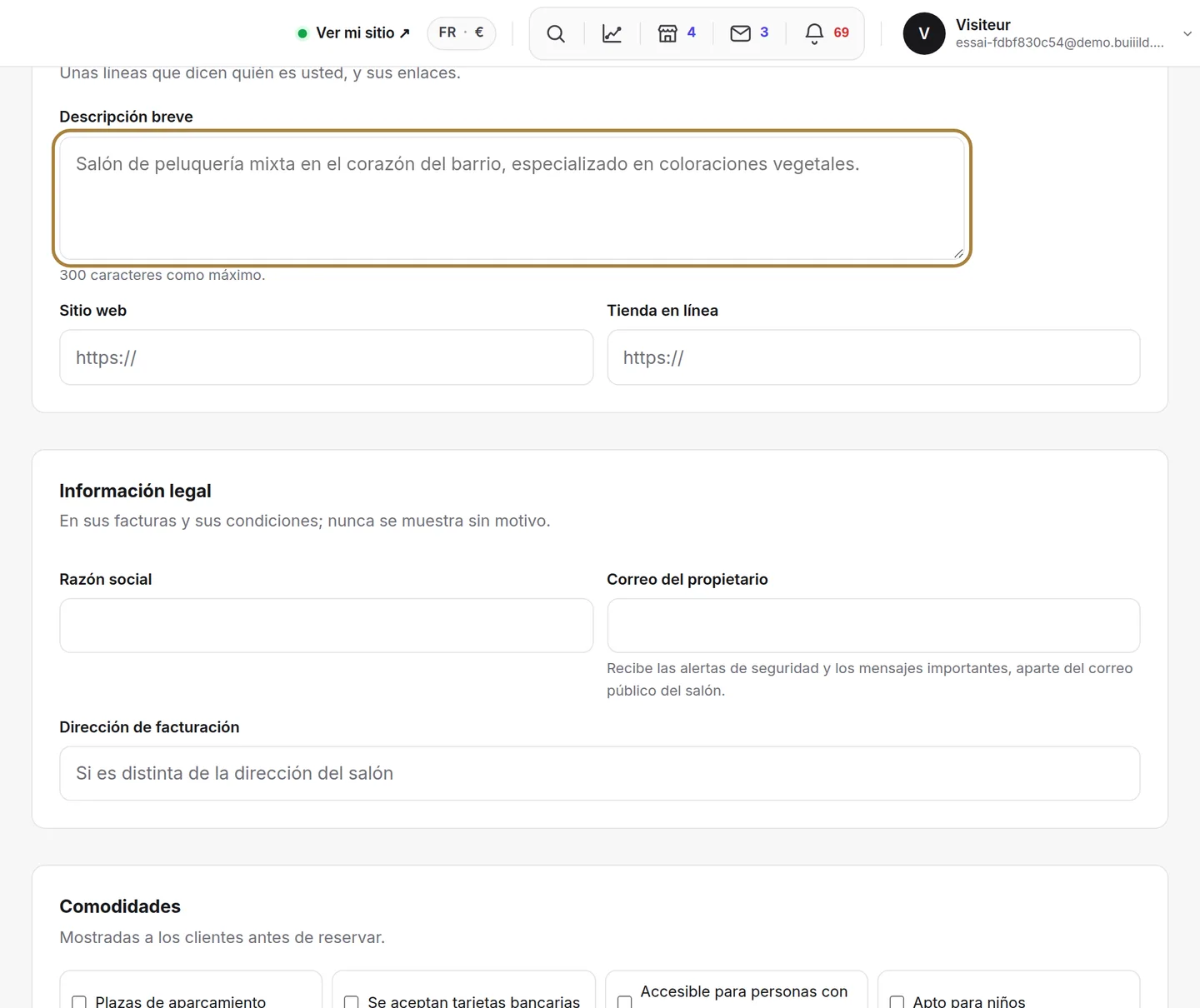
Task: Click the Visiteur account name
Action: 983,25
